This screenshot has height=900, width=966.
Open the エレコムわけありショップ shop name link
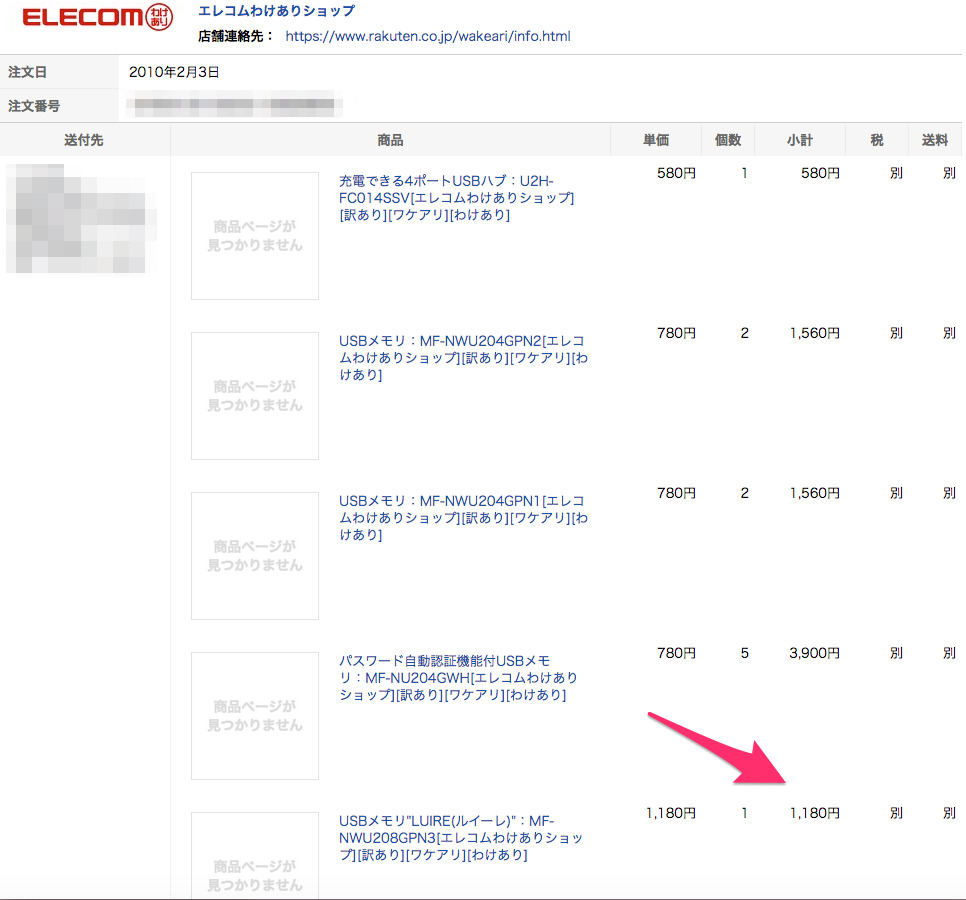276,12
